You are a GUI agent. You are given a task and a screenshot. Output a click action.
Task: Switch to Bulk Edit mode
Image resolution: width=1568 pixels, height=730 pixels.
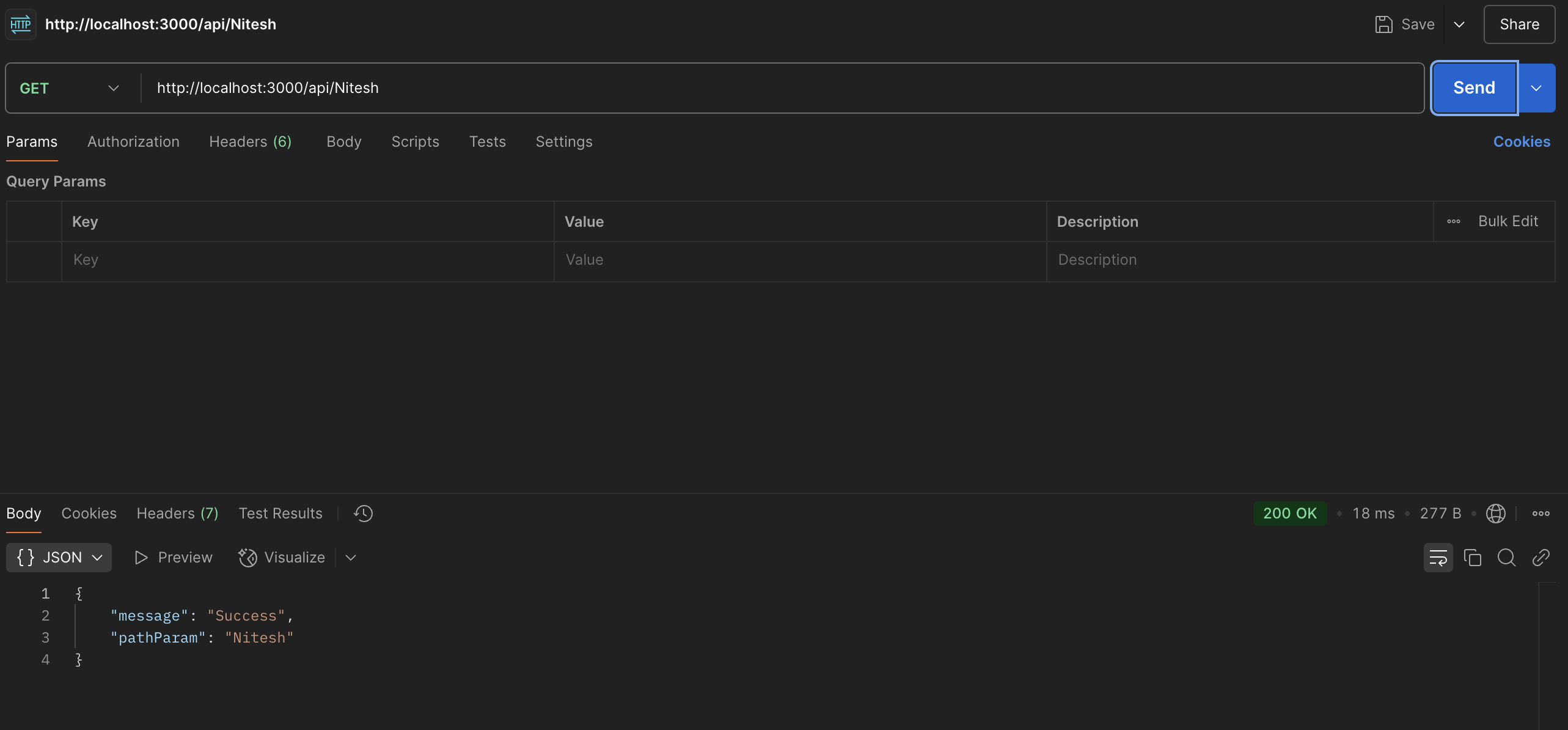click(1508, 221)
